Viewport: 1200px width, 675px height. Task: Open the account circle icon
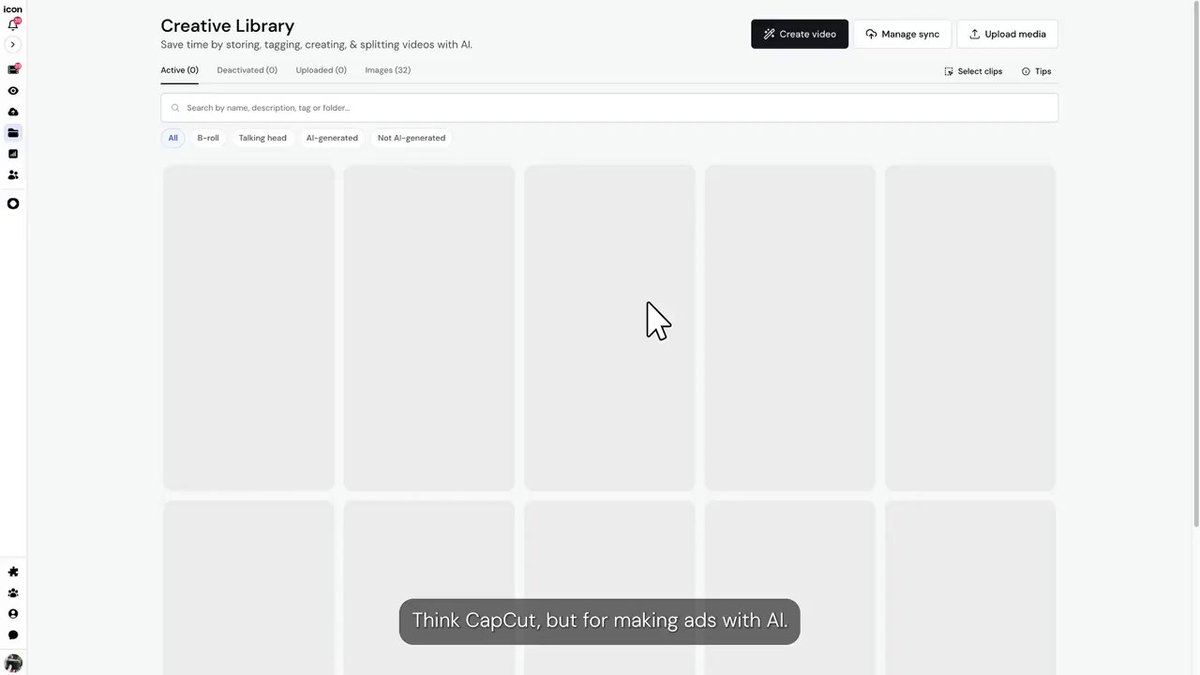(13, 614)
